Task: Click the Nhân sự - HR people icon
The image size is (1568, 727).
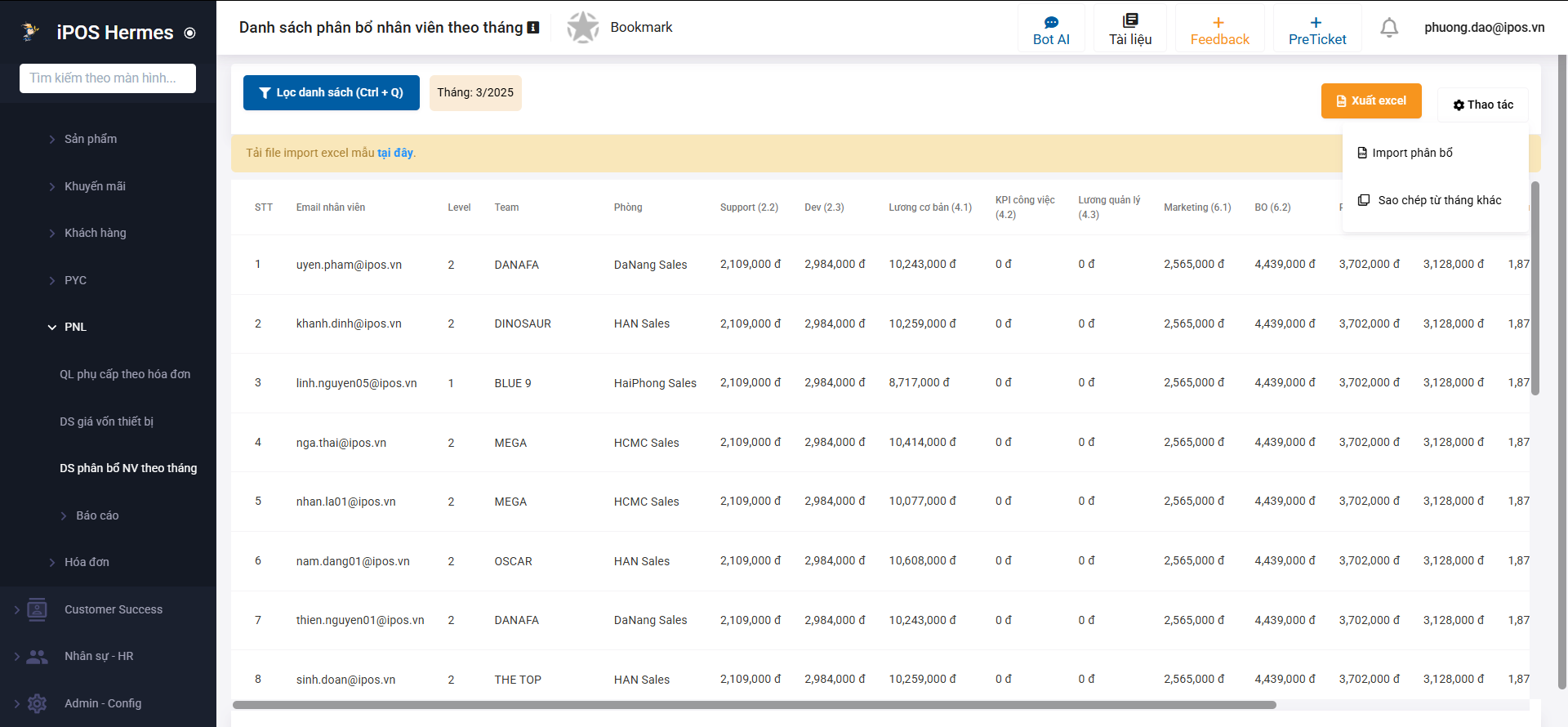Action: pos(37,657)
